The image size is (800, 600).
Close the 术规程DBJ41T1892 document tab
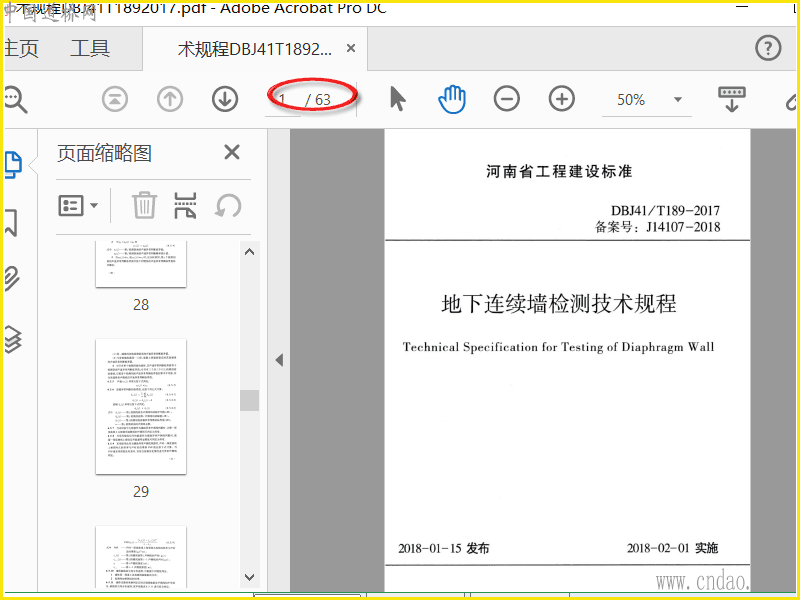(351, 48)
